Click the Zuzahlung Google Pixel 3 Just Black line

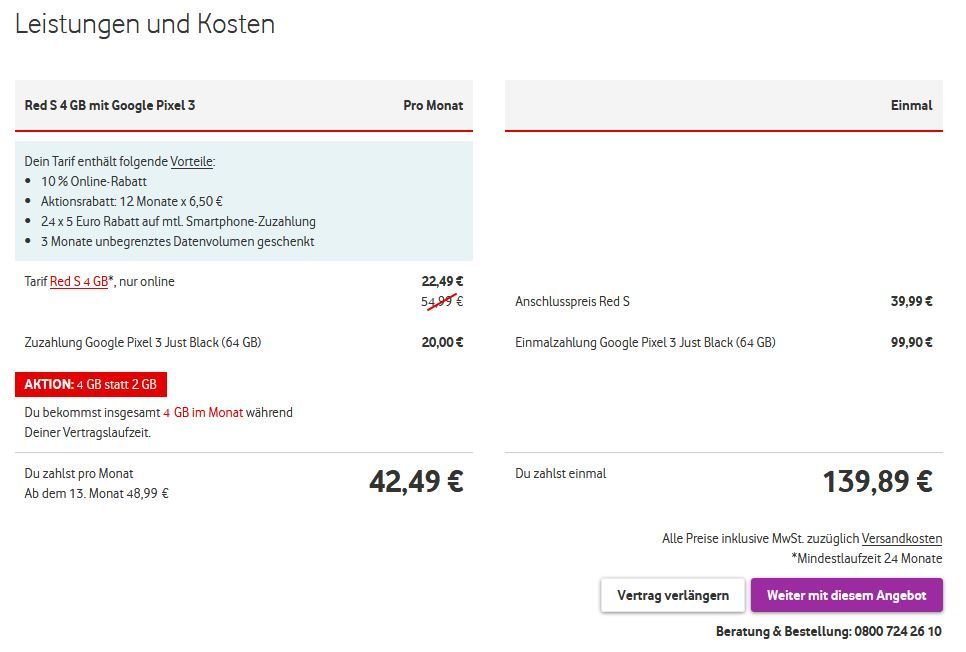pos(244,342)
